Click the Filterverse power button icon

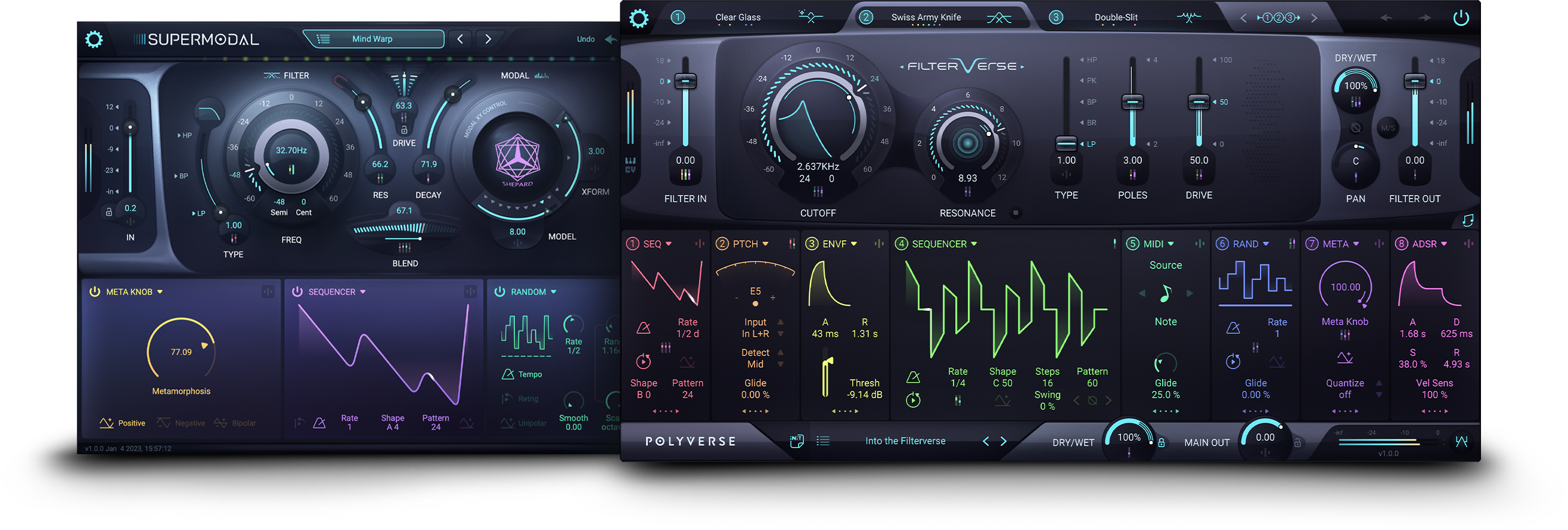pos(1461,18)
